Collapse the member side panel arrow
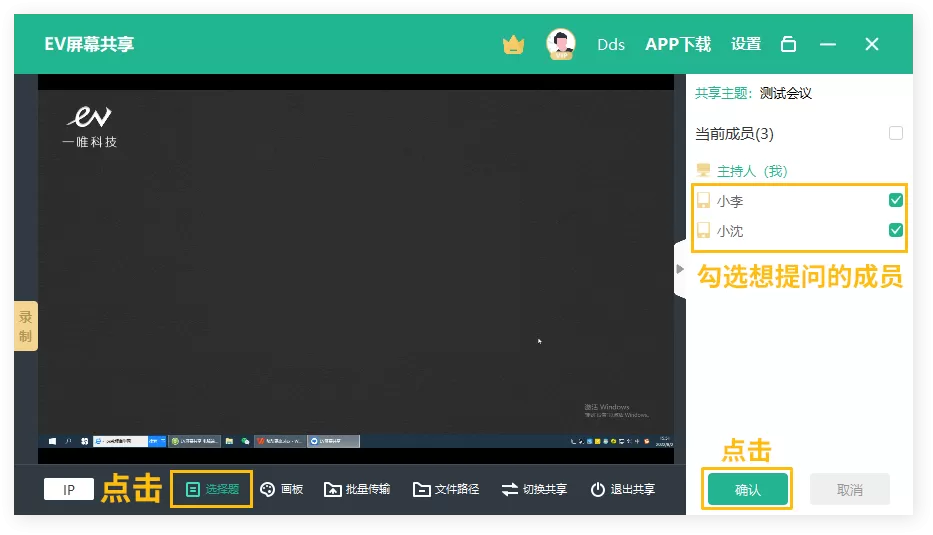The width and height of the screenshot is (933, 535). point(680,269)
